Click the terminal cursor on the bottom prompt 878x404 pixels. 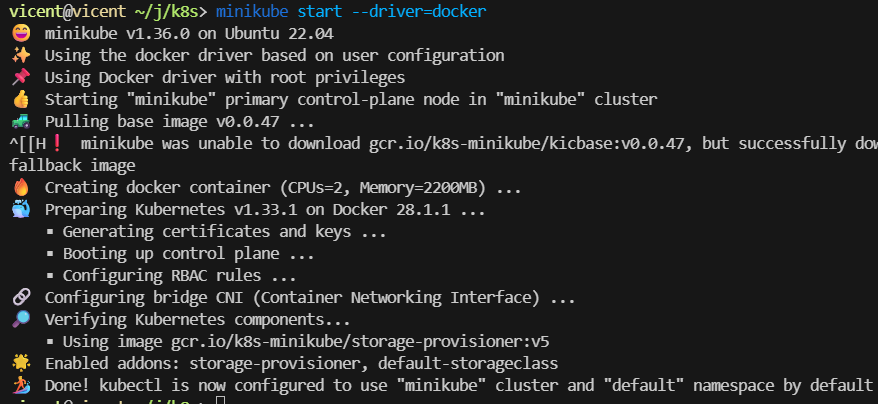(x=221, y=400)
